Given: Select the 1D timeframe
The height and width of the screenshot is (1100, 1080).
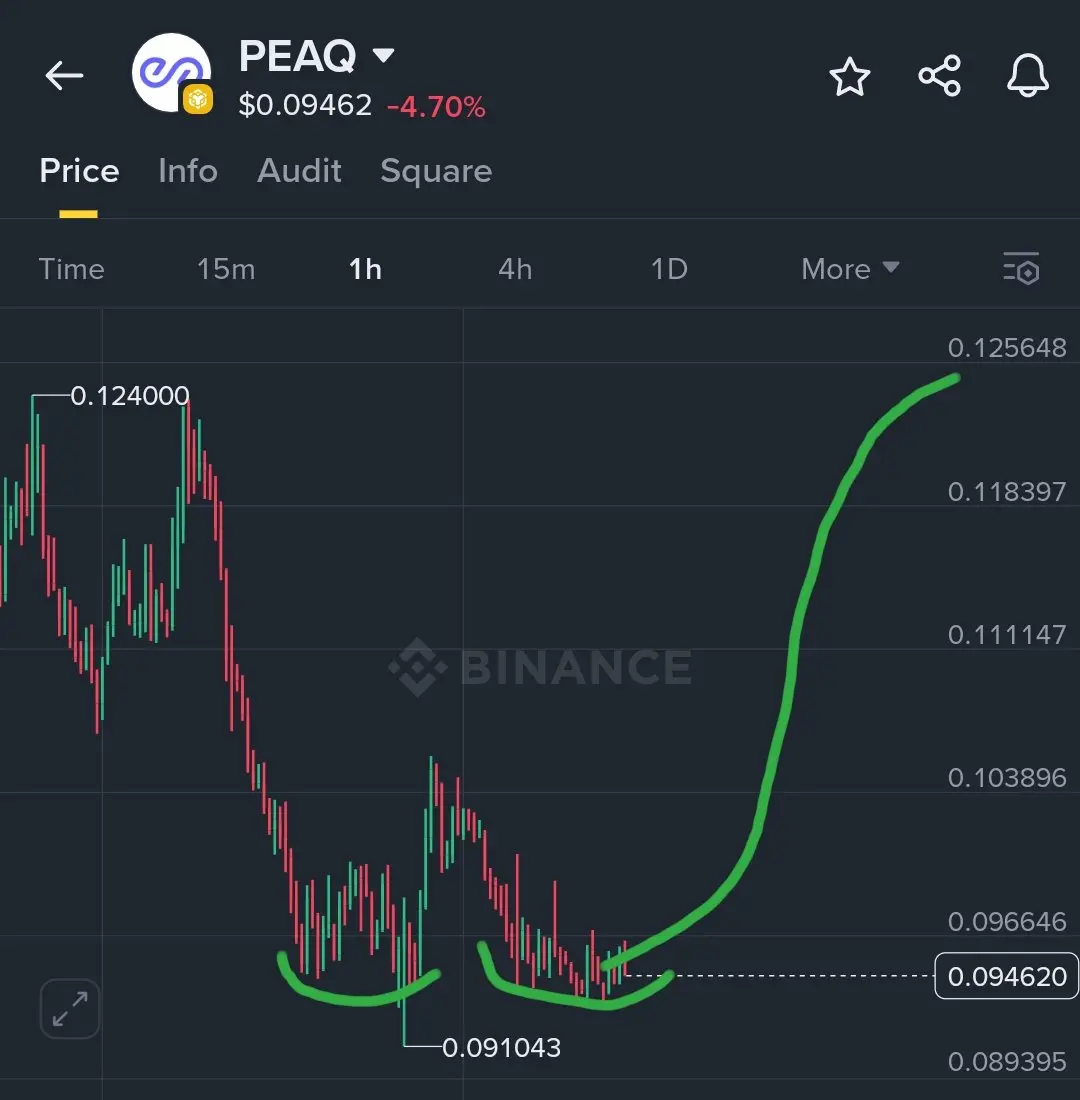Looking at the screenshot, I should (669, 269).
